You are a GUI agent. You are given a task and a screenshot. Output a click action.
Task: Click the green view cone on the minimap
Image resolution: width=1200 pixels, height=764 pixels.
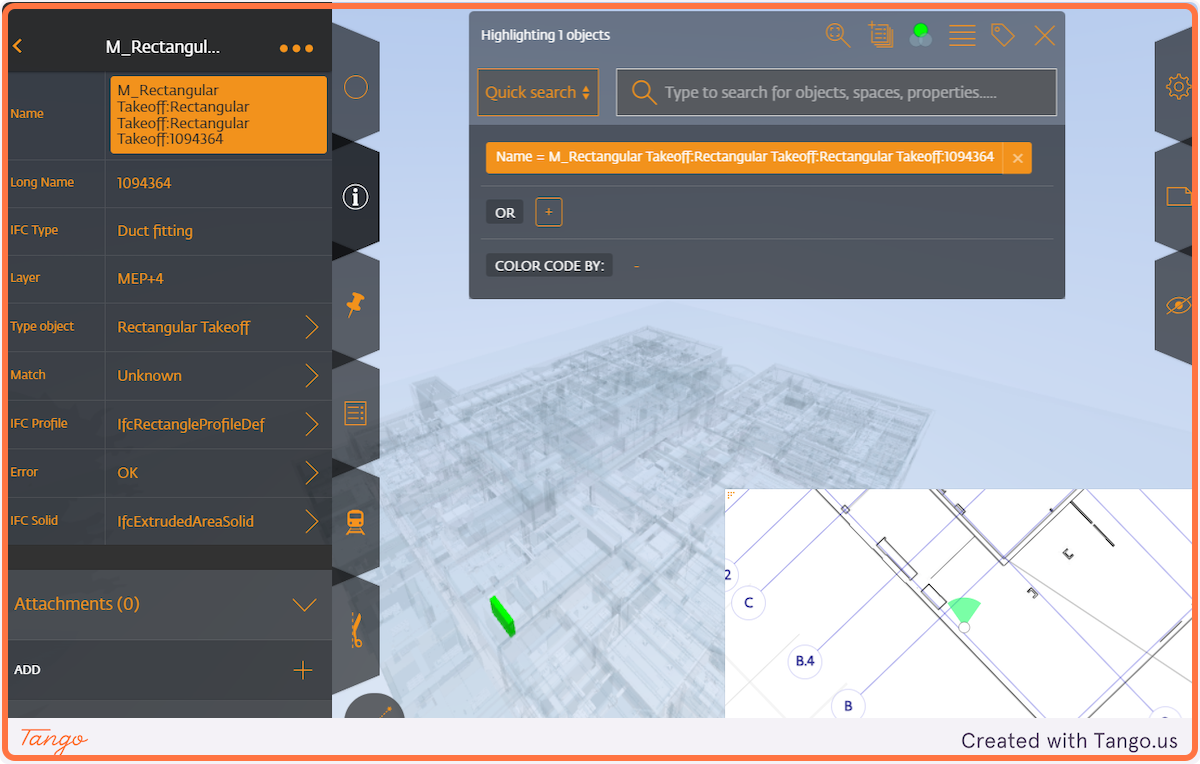click(964, 609)
